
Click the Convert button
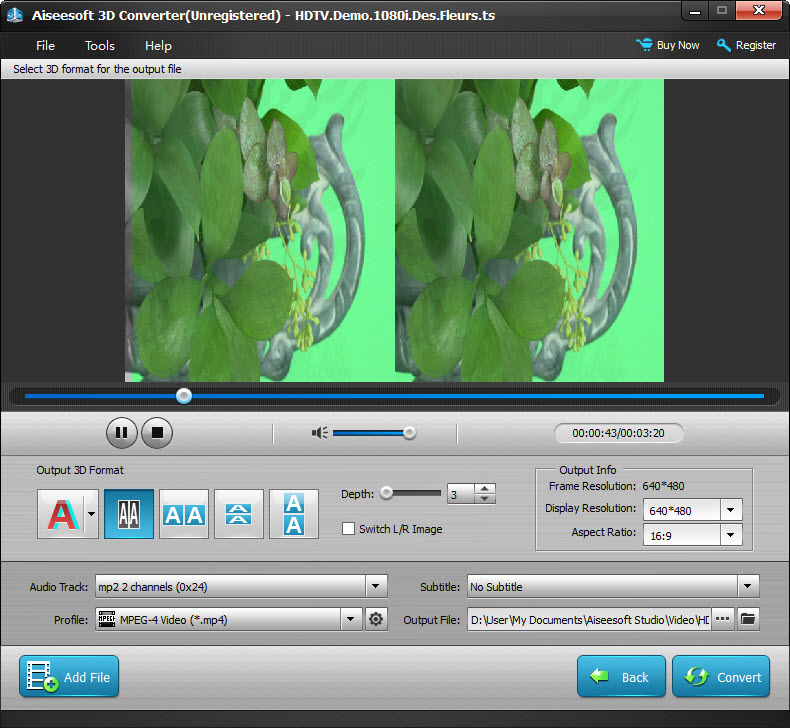pyautogui.click(x=721, y=677)
